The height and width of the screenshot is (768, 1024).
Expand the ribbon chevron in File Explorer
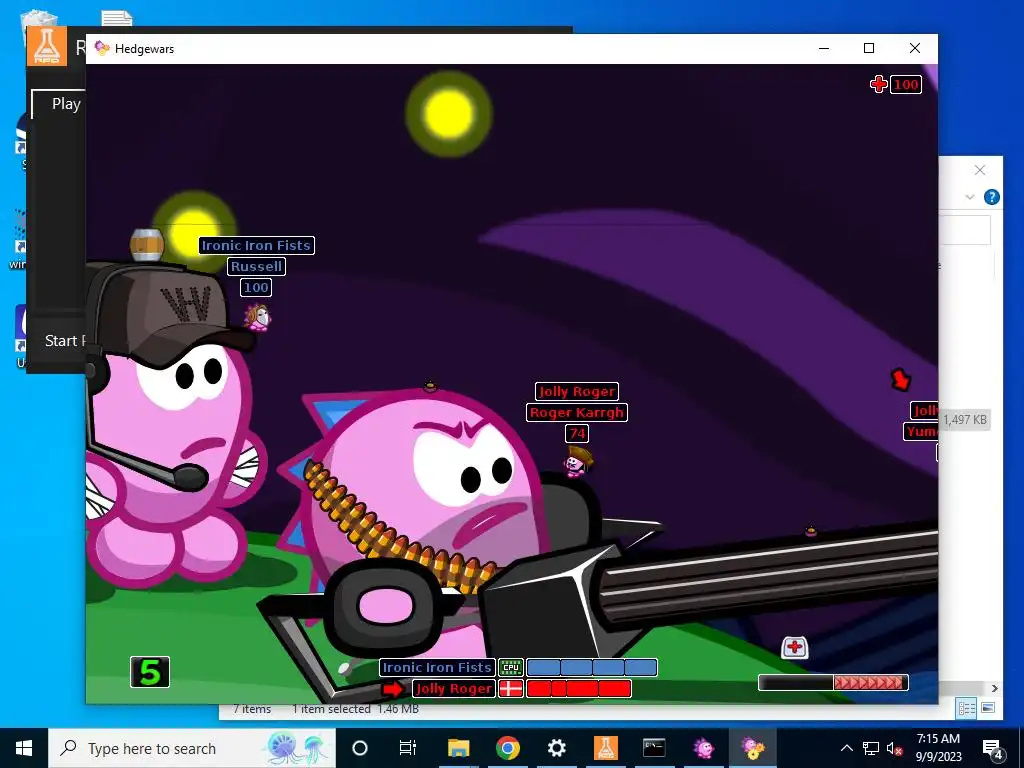tap(970, 197)
